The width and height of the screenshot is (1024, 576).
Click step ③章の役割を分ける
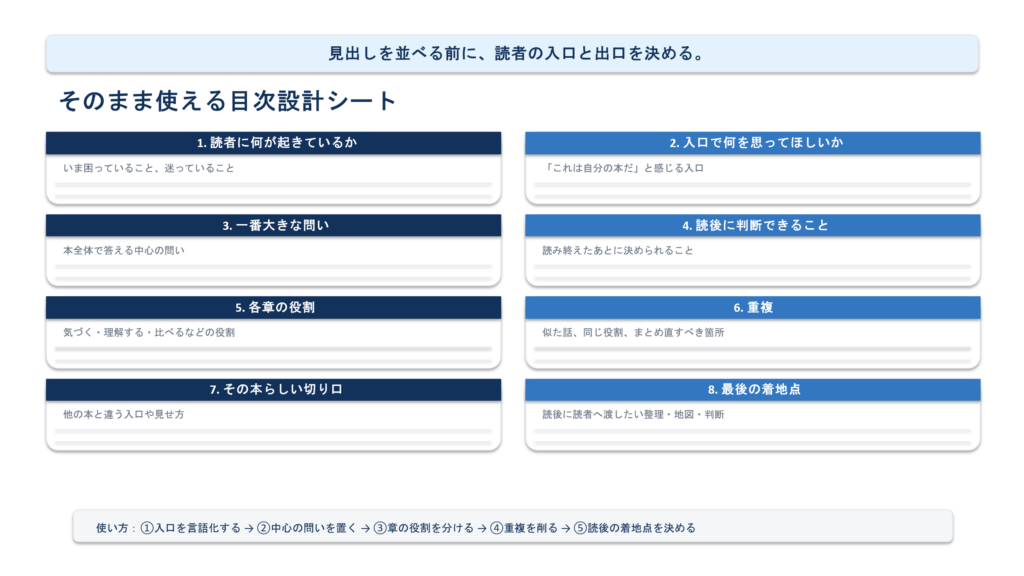423,528
